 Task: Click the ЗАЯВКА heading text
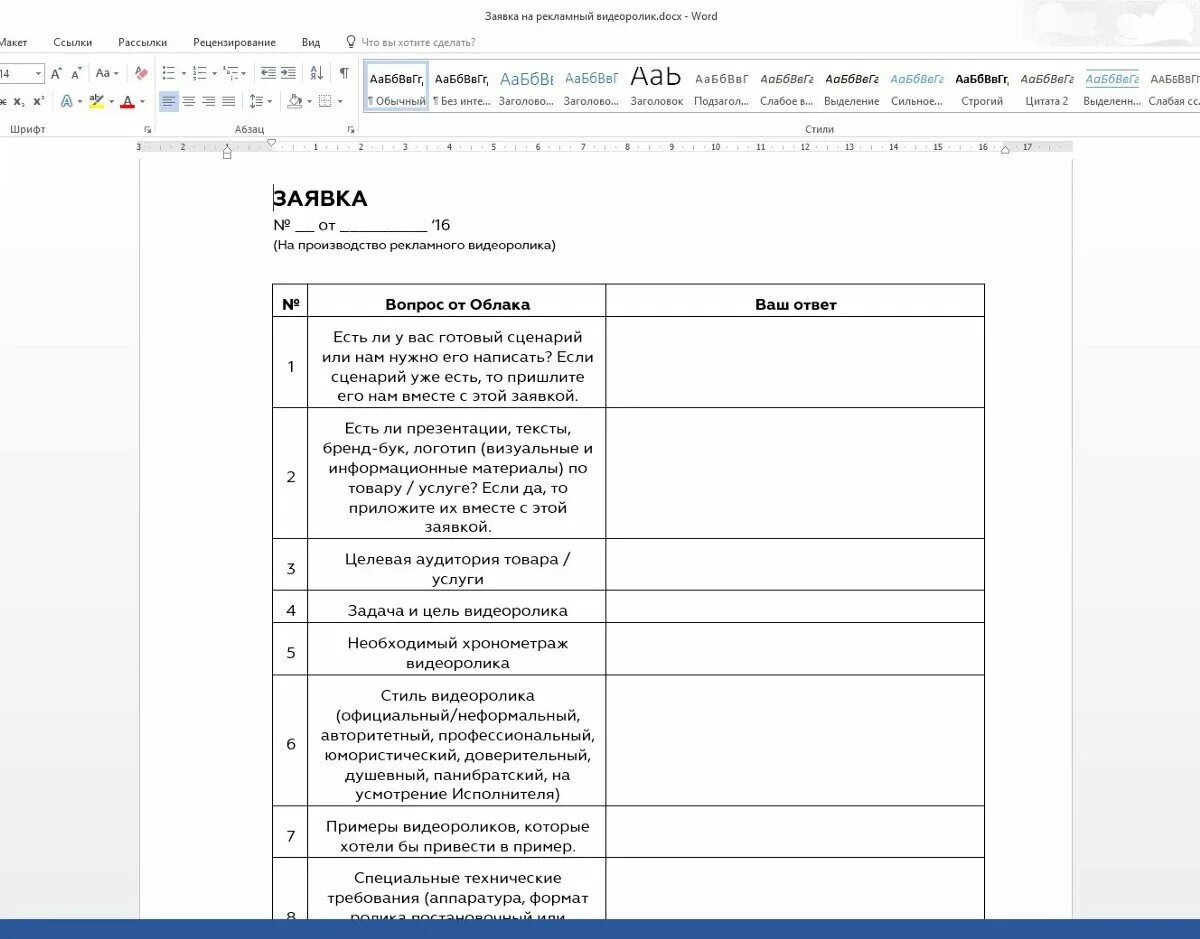tap(320, 199)
